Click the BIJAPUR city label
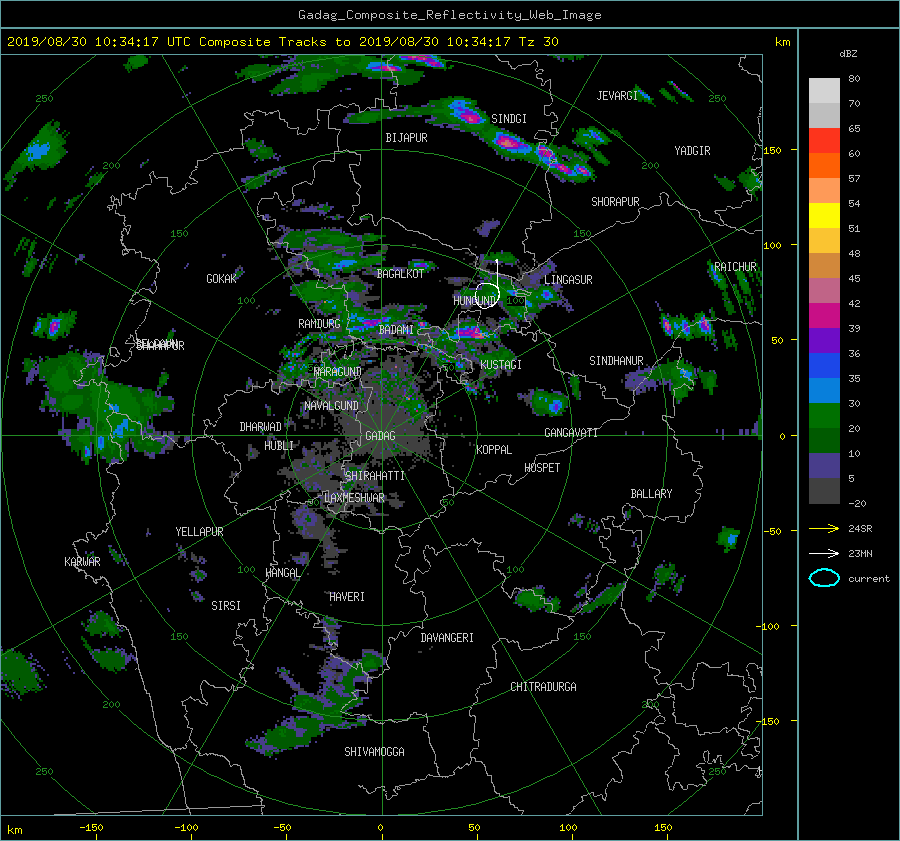Viewport: 900px width, 841px height. tap(406, 138)
